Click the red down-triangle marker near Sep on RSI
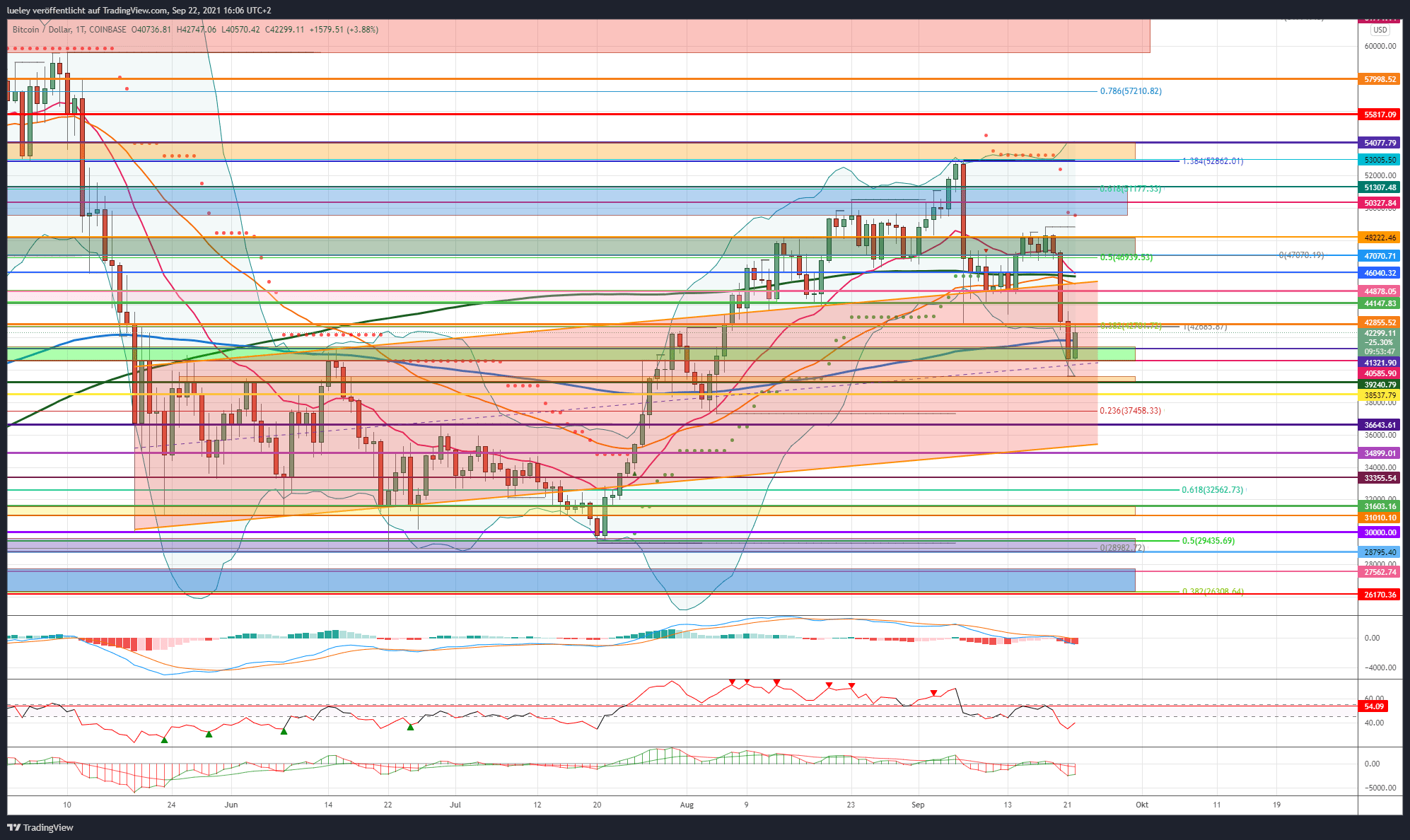This screenshot has height=840, width=1410. 933,693
